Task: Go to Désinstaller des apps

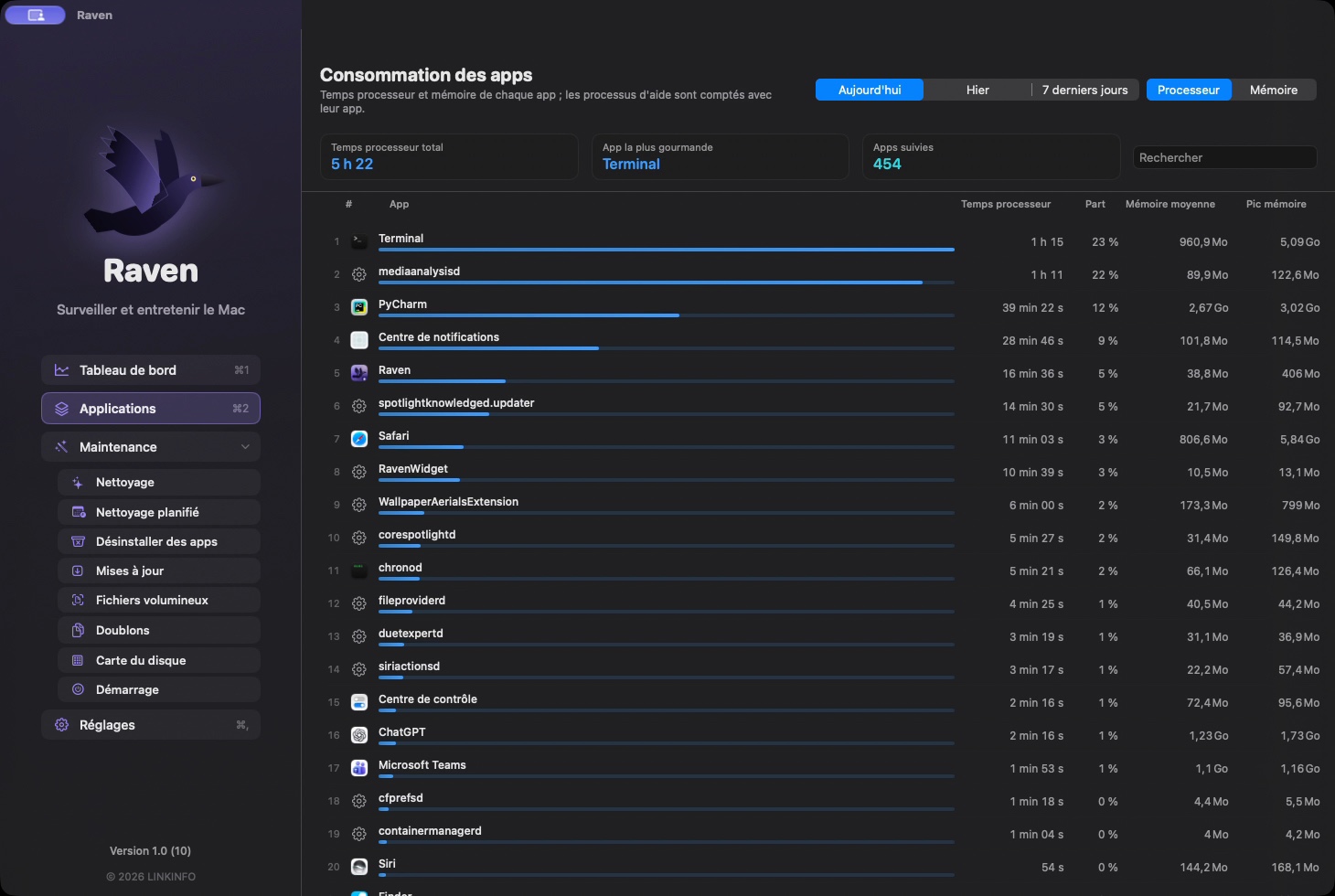Action: tap(159, 541)
